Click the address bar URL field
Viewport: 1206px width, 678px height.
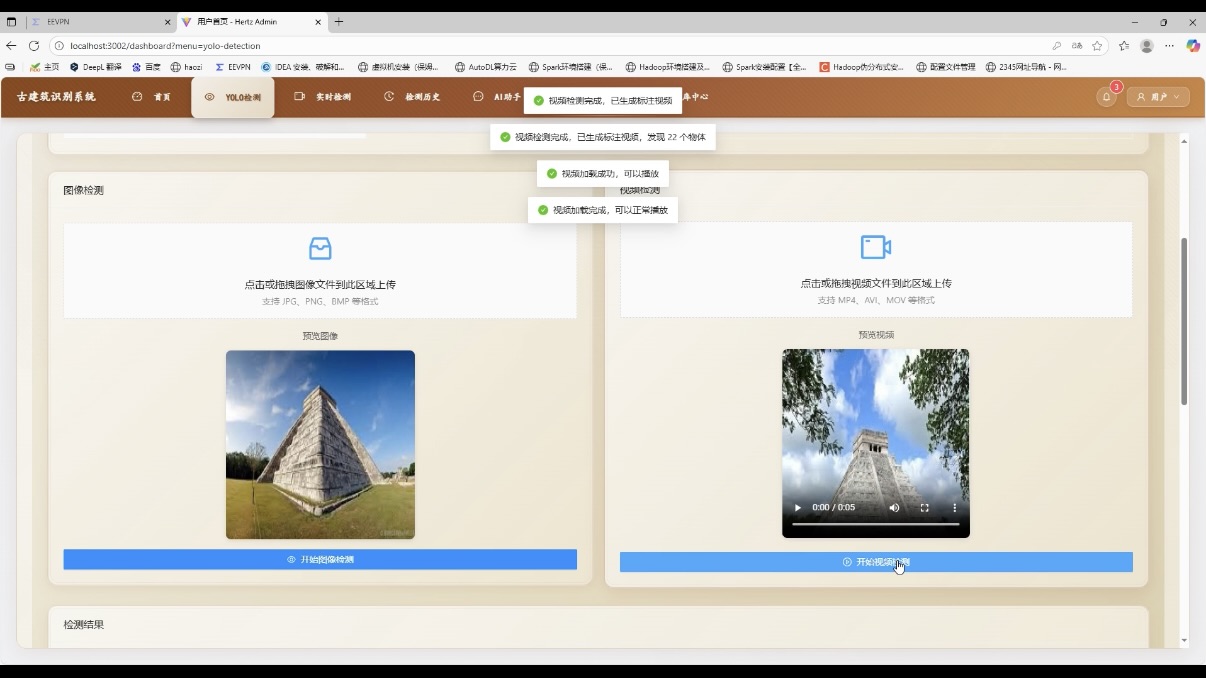pyautogui.click(x=550, y=46)
